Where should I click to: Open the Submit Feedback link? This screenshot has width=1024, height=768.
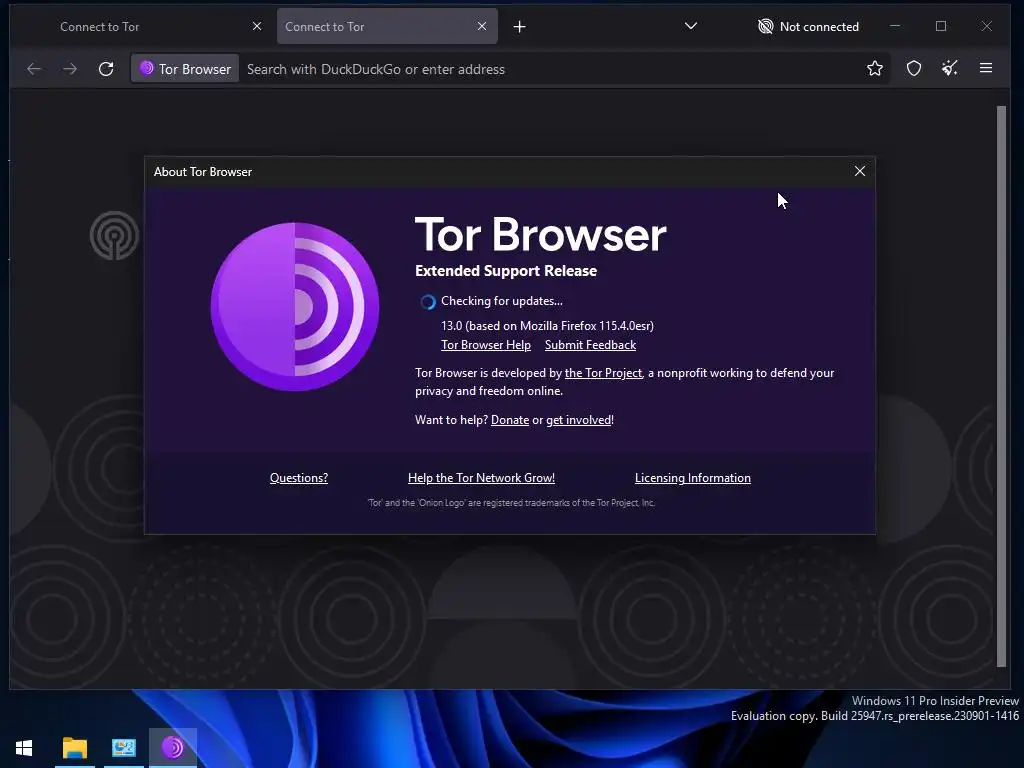pyautogui.click(x=590, y=345)
